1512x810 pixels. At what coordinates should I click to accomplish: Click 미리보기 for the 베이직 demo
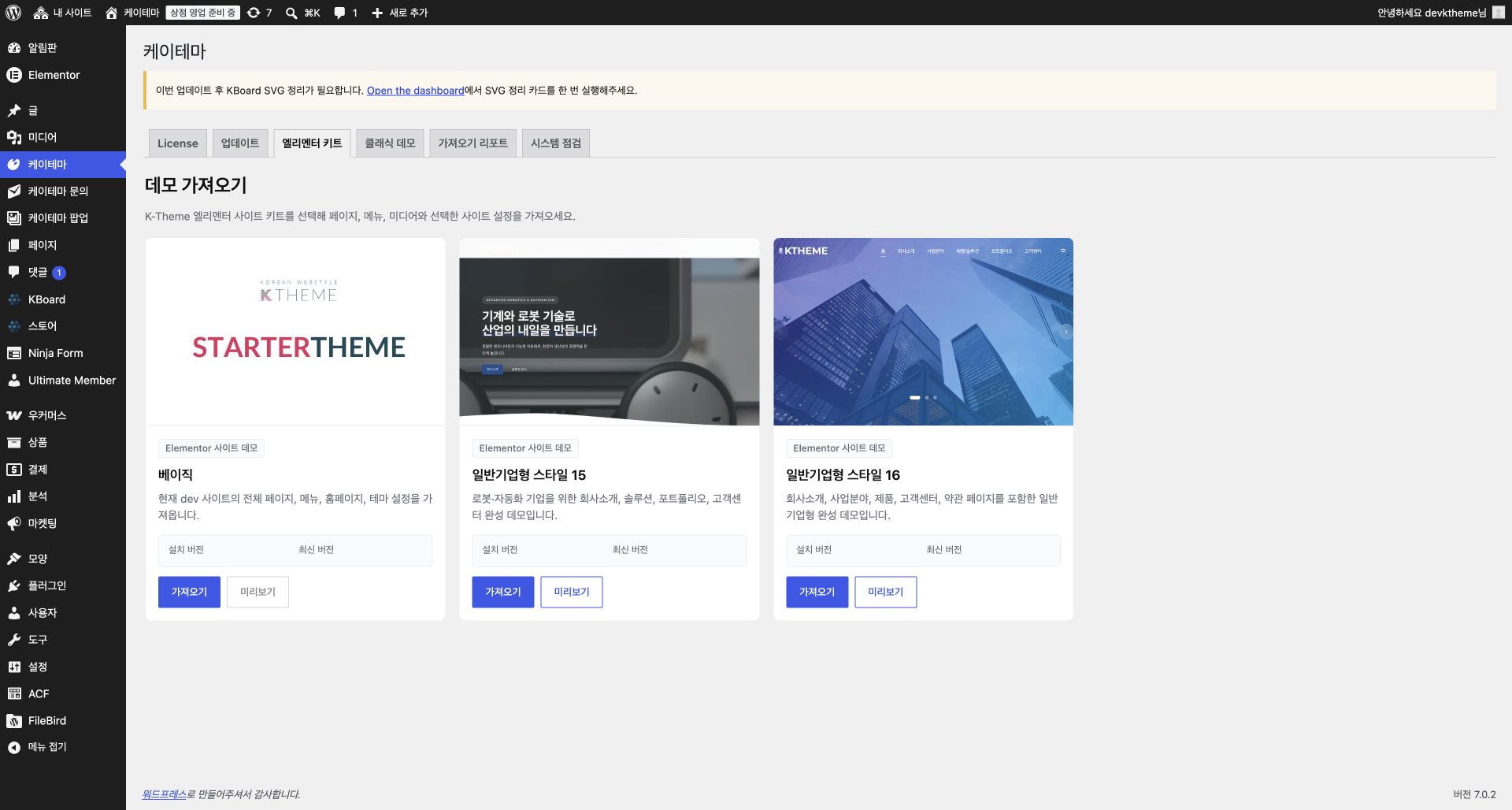click(258, 592)
